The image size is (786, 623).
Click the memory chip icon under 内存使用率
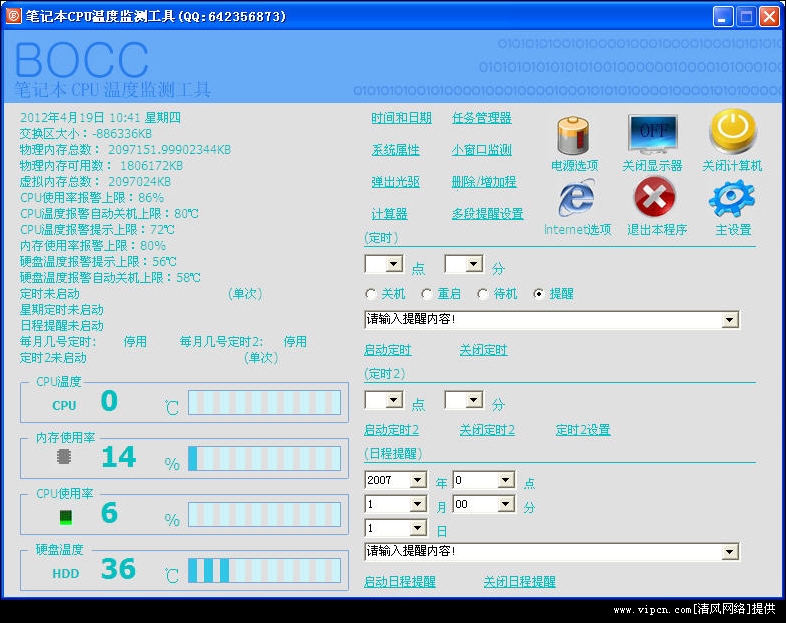[64, 457]
